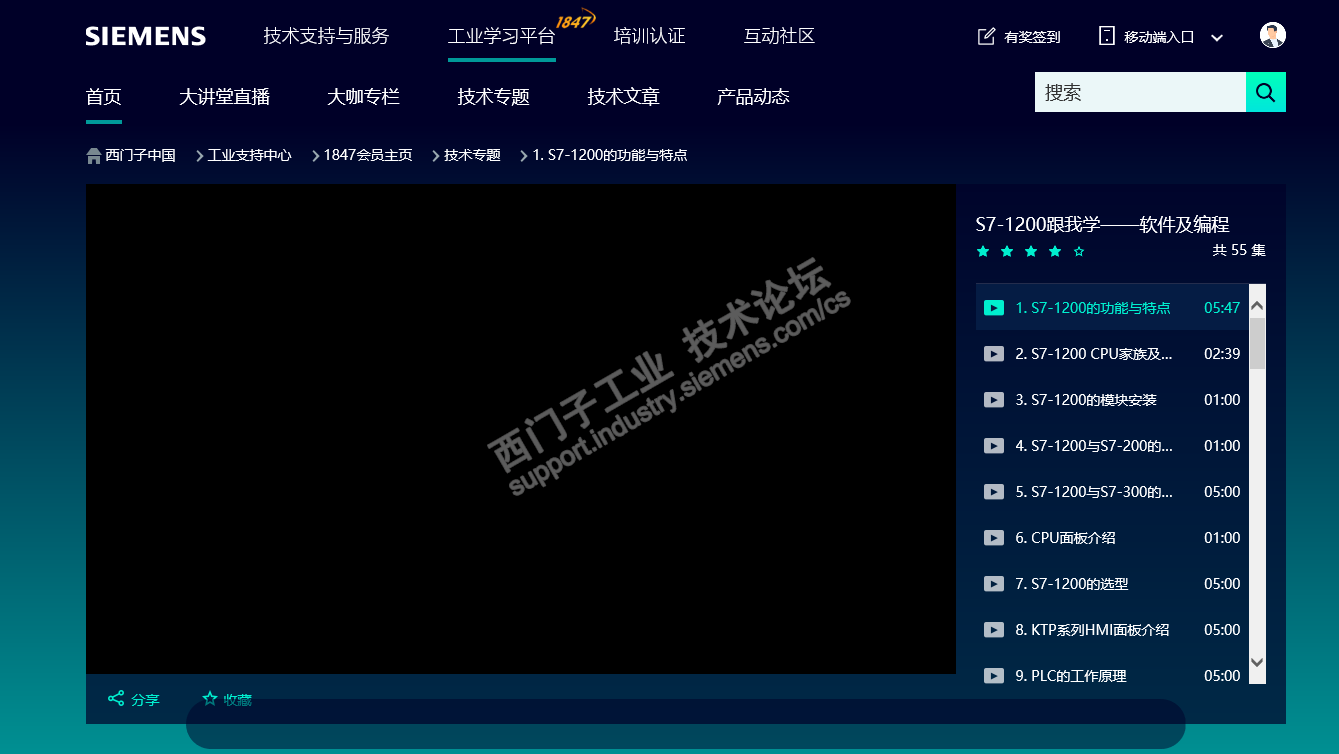Click play icon for KTP系列HMI面板介绍
This screenshot has height=754, width=1339.
tap(994, 630)
